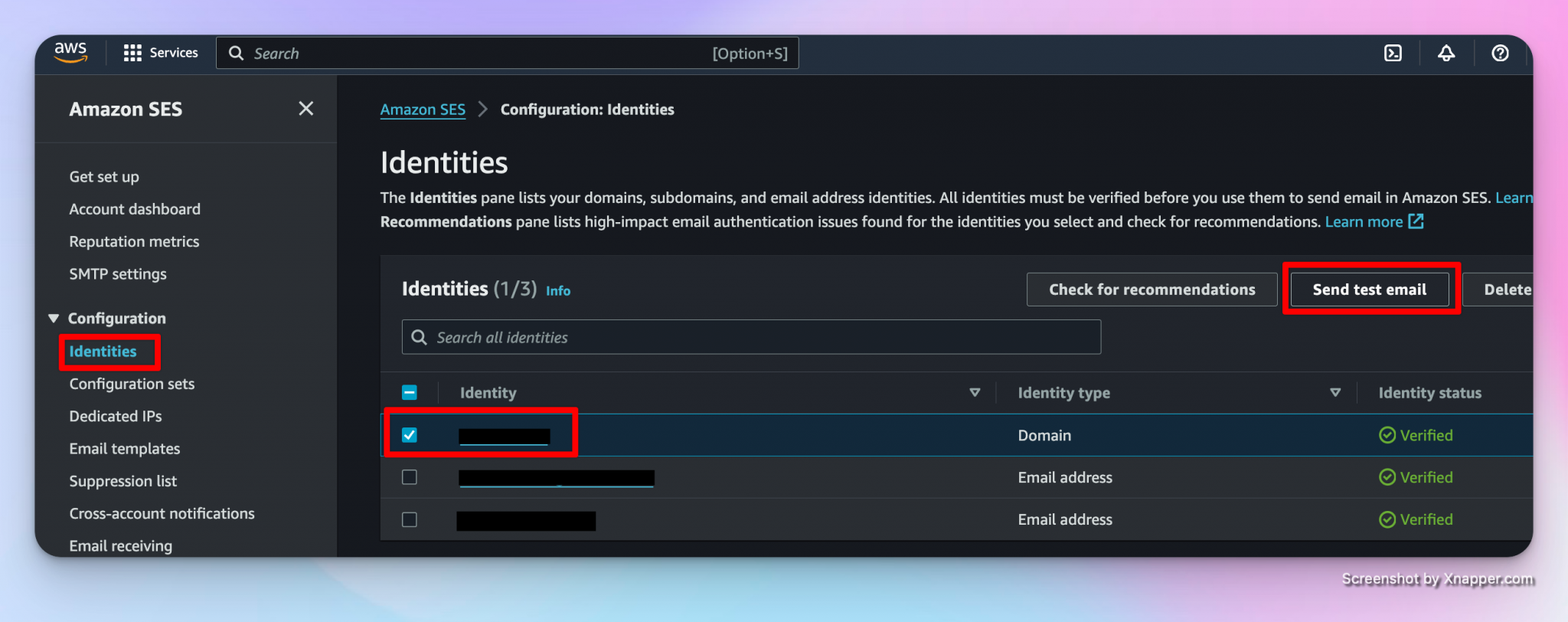Click the Amazon SES breadcrumb link
The width and height of the screenshot is (1568, 622).
point(423,110)
